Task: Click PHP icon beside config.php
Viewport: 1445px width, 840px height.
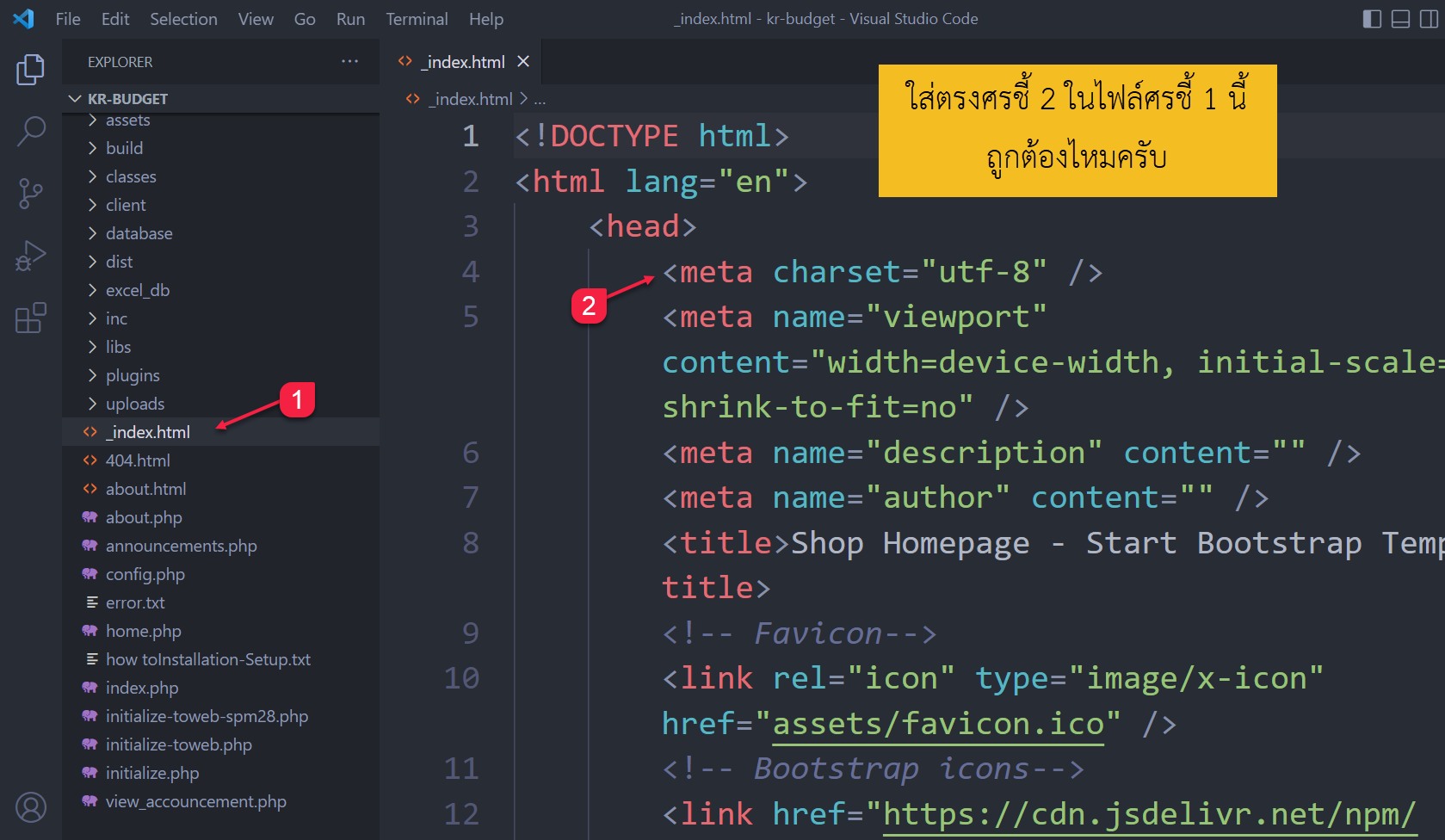Action: pos(90,574)
